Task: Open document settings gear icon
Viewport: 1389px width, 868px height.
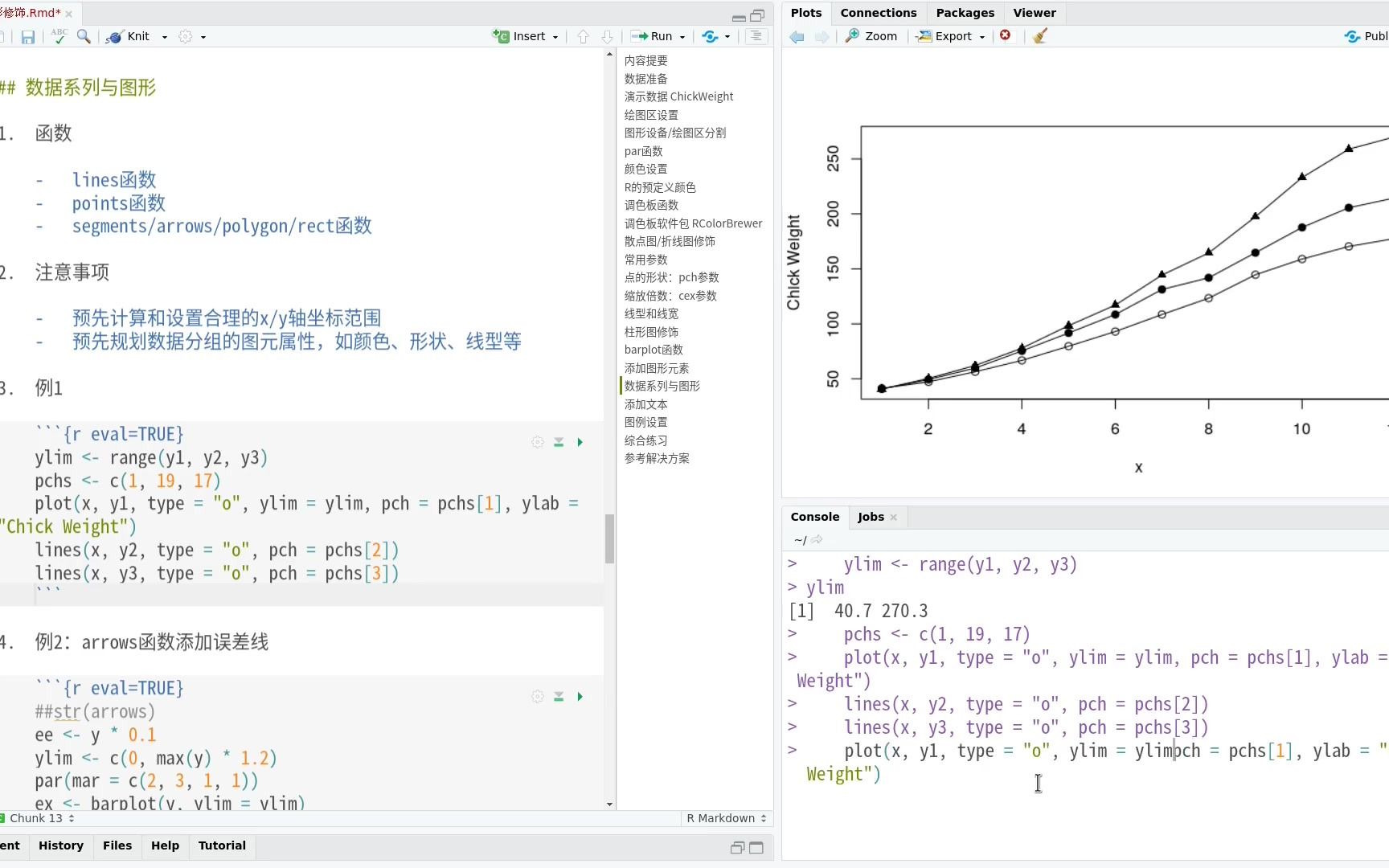Action: pyautogui.click(x=186, y=36)
